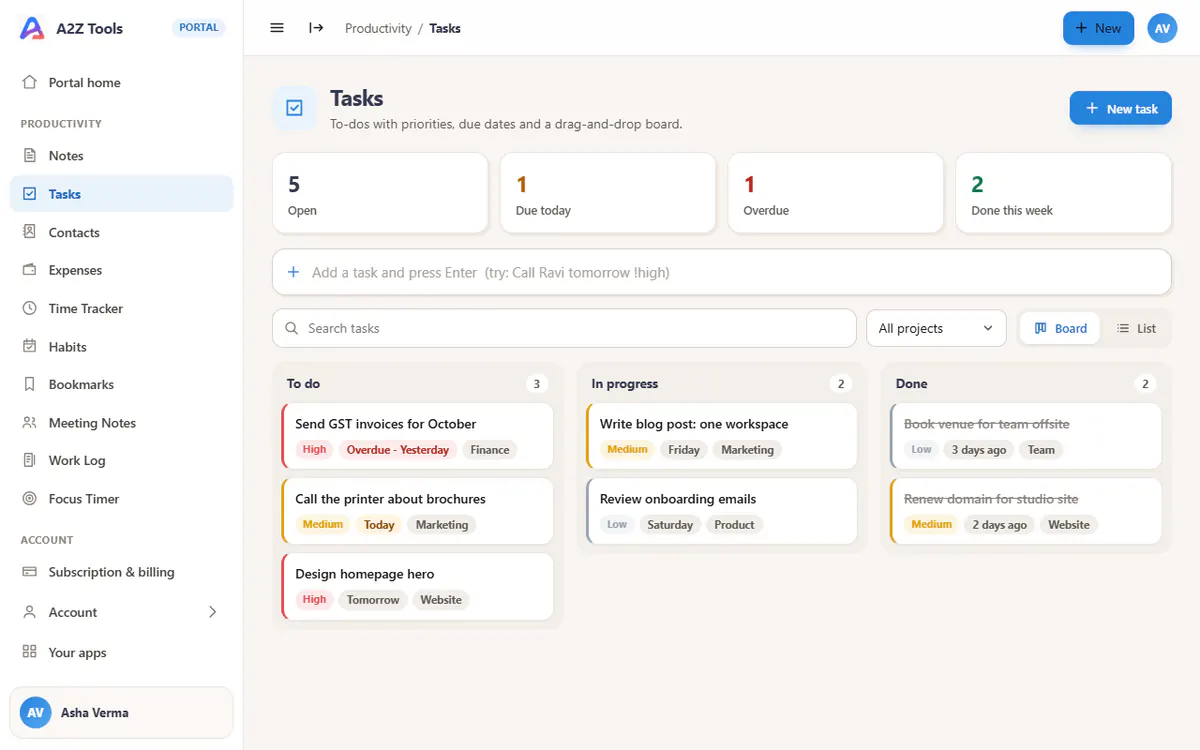The width and height of the screenshot is (1200, 750).
Task: Open the All projects dropdown
Action: (x=936, y=328)
